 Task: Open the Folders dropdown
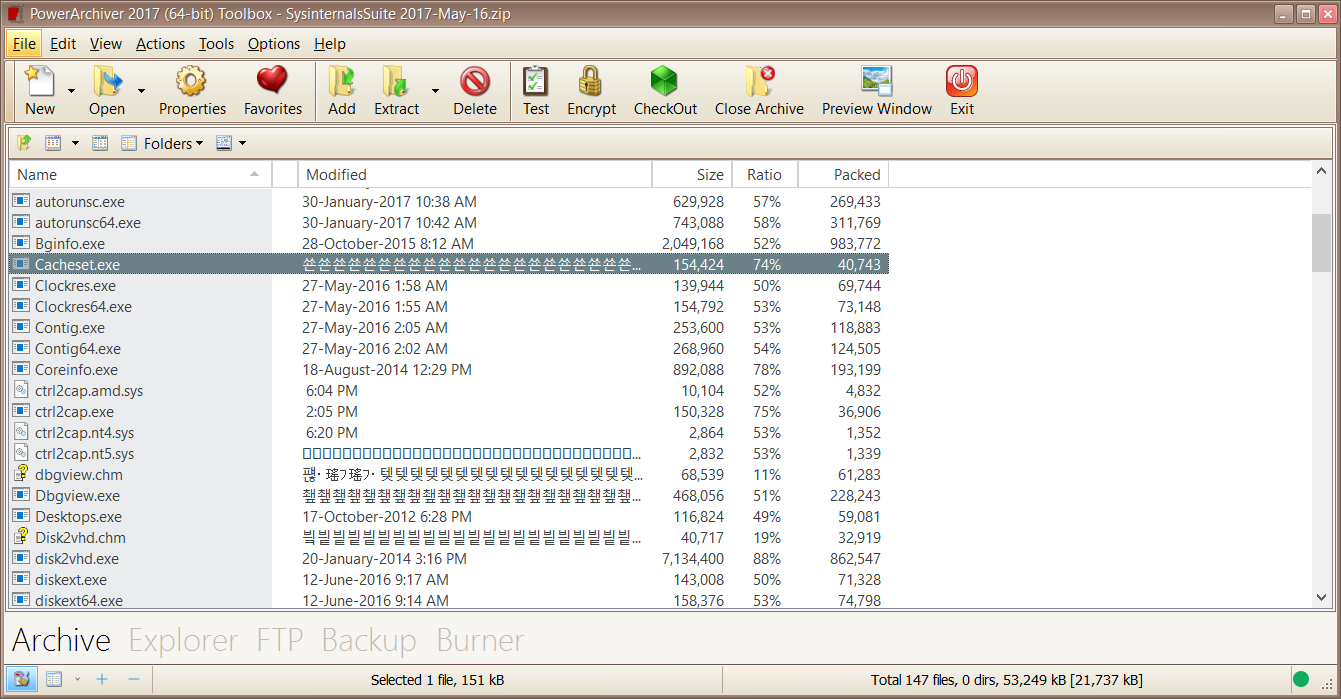pyautogui.click(x=173, y=143)
